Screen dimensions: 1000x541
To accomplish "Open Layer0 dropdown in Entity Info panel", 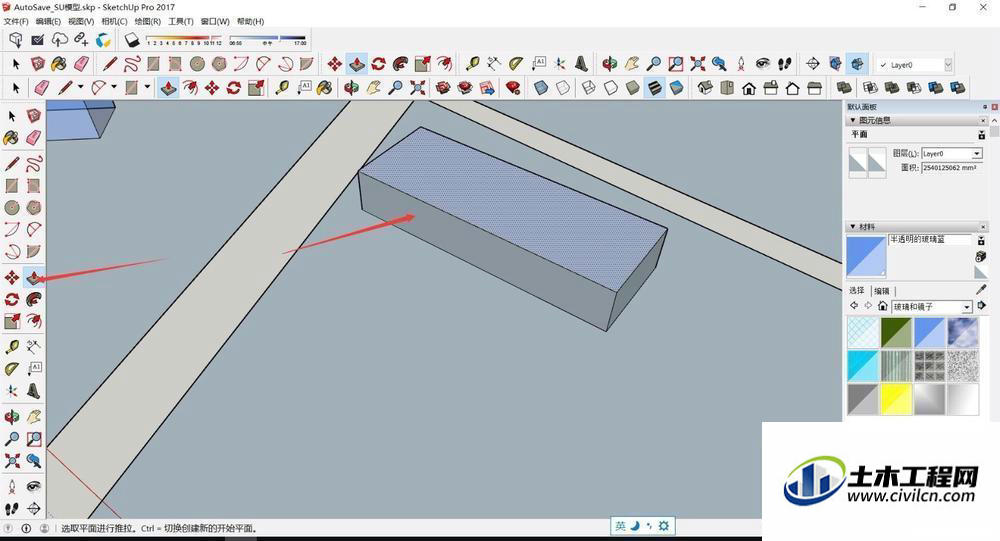I will pos(976,154).
